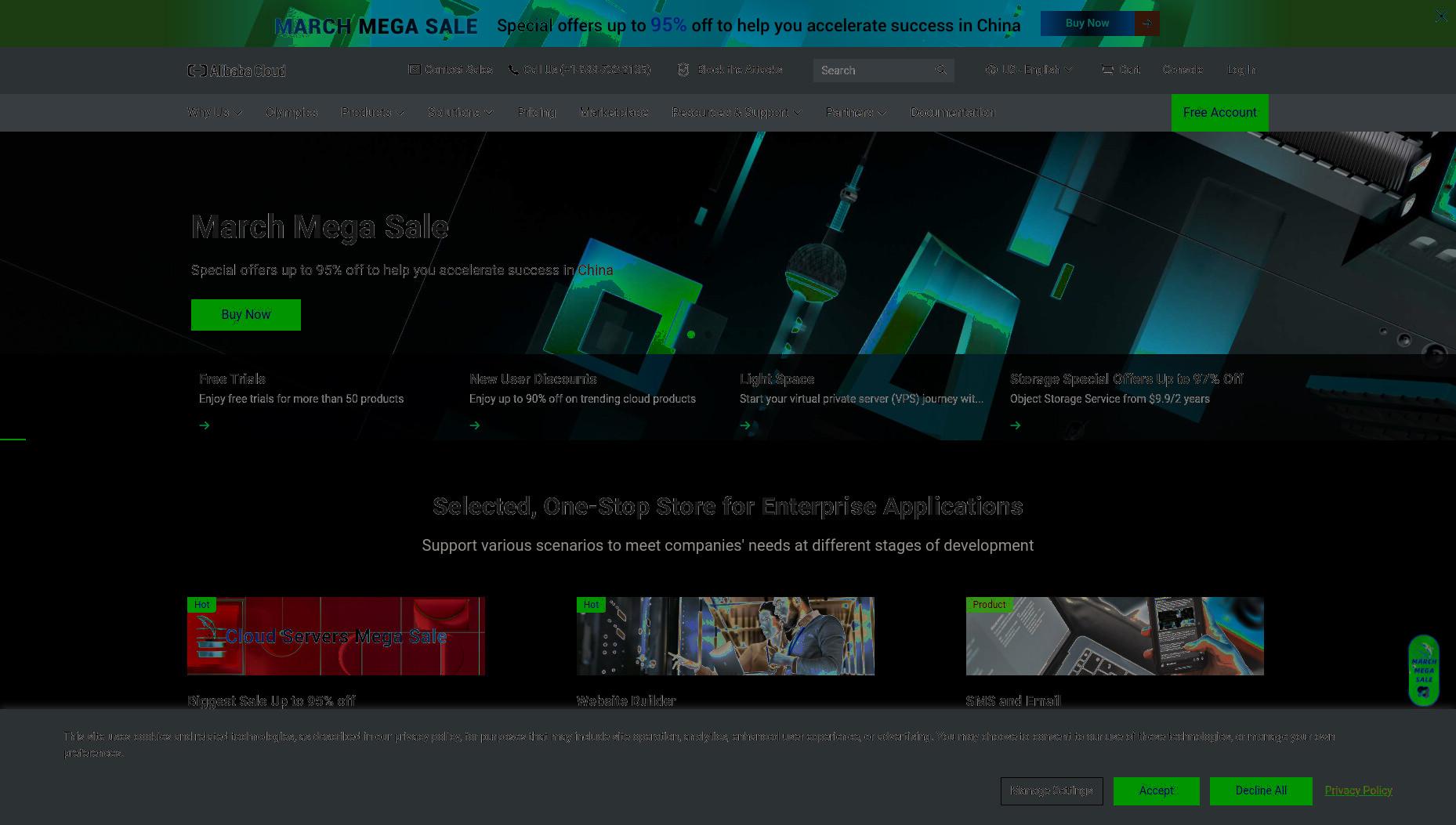The width and height of the screenshot is (1456, 825).
Task: Click the Cart text label
Action: tap(1130, 70)
